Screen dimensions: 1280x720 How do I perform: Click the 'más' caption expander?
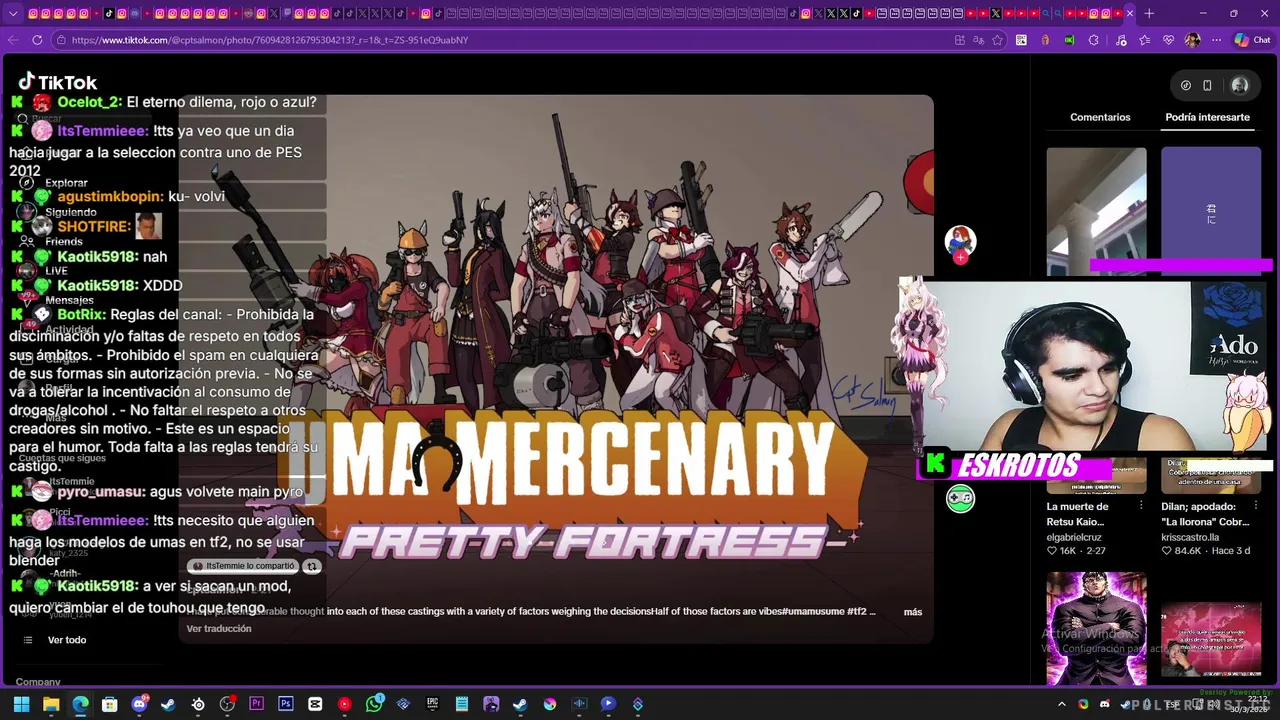tap(913, 611)
